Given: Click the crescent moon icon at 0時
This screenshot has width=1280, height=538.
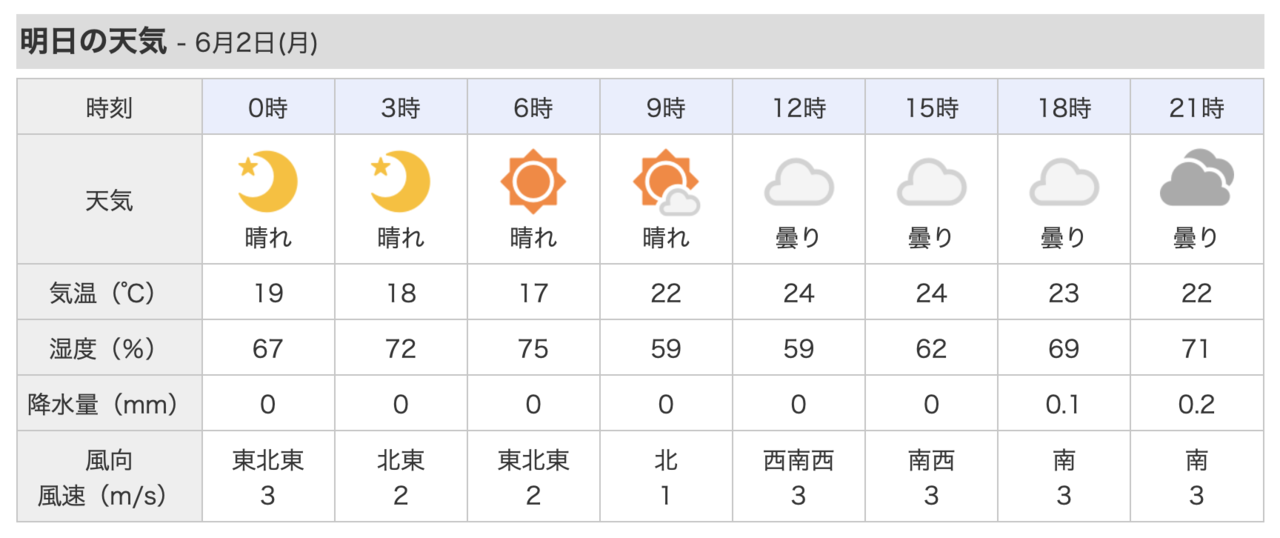Looking at the screenshot, I should (x=268, y=182).
